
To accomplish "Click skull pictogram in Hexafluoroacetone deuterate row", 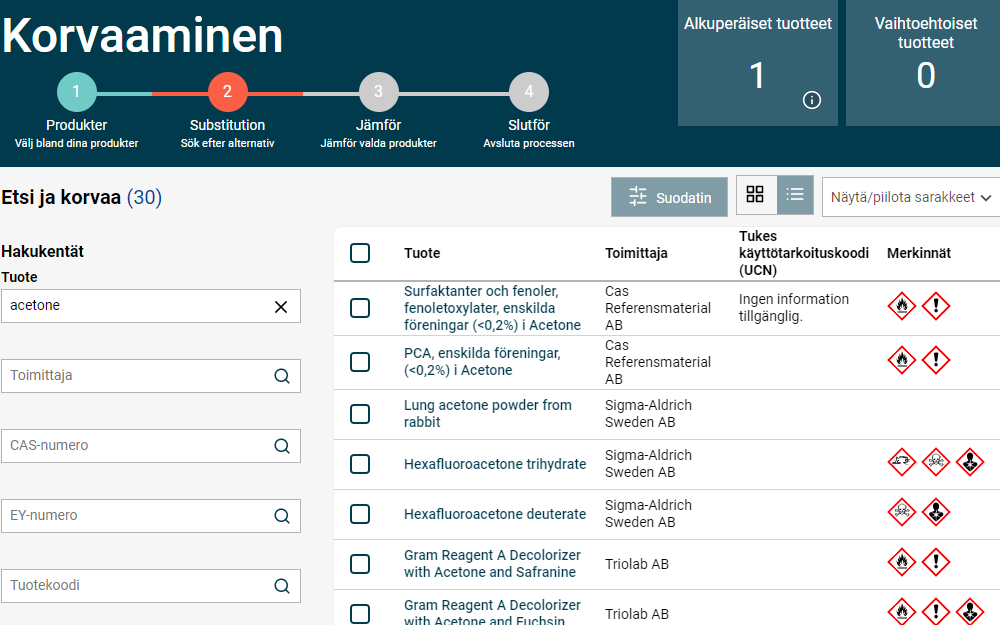I will [902, 512].
